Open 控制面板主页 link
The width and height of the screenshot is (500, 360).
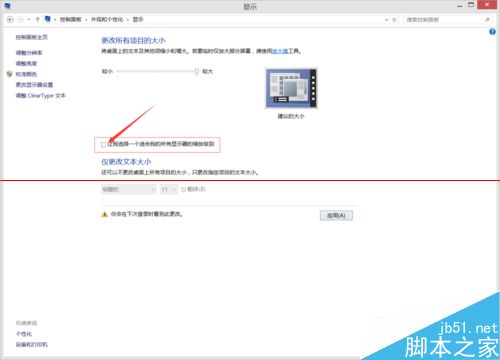pyautogui.click(x=32, y=37)
